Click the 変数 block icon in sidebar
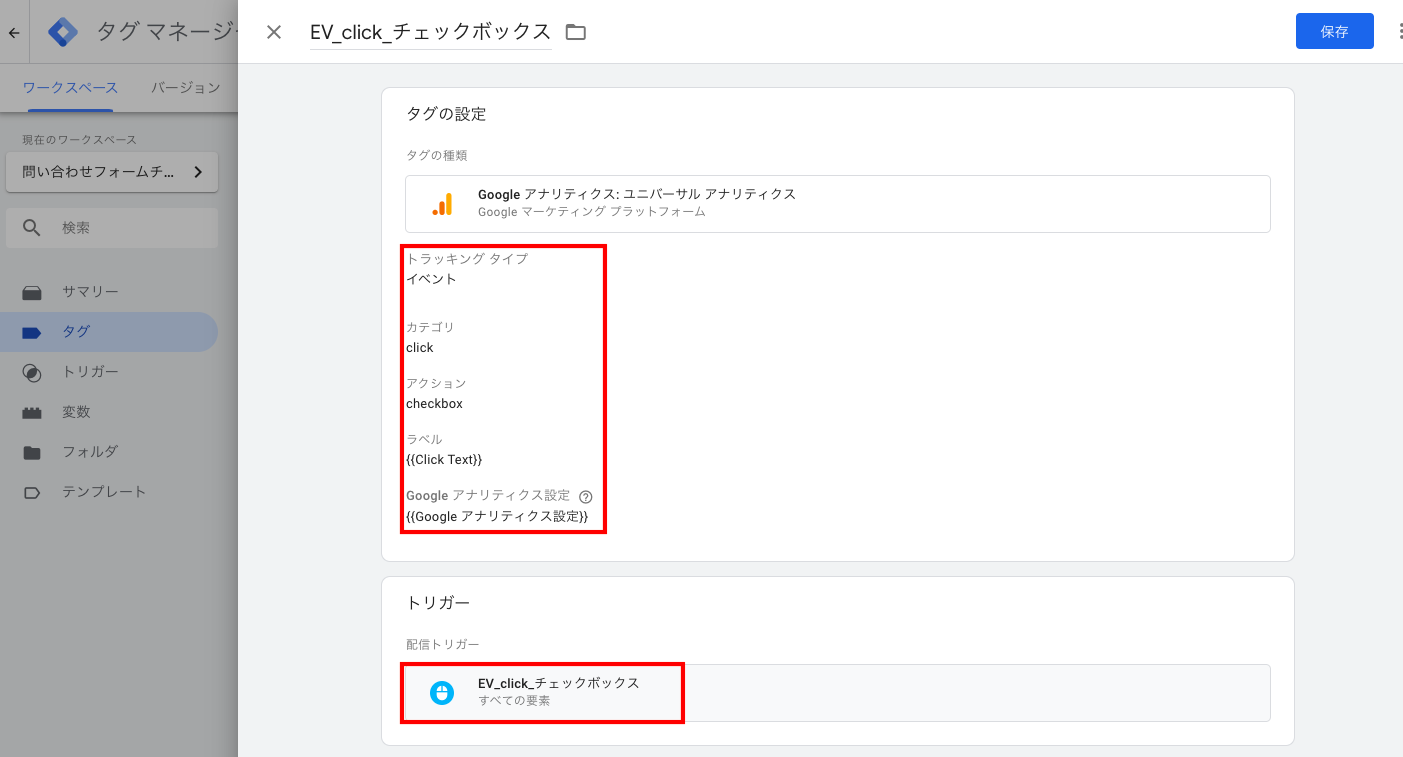The image size is (1403, 757). [x=32, y=412]
